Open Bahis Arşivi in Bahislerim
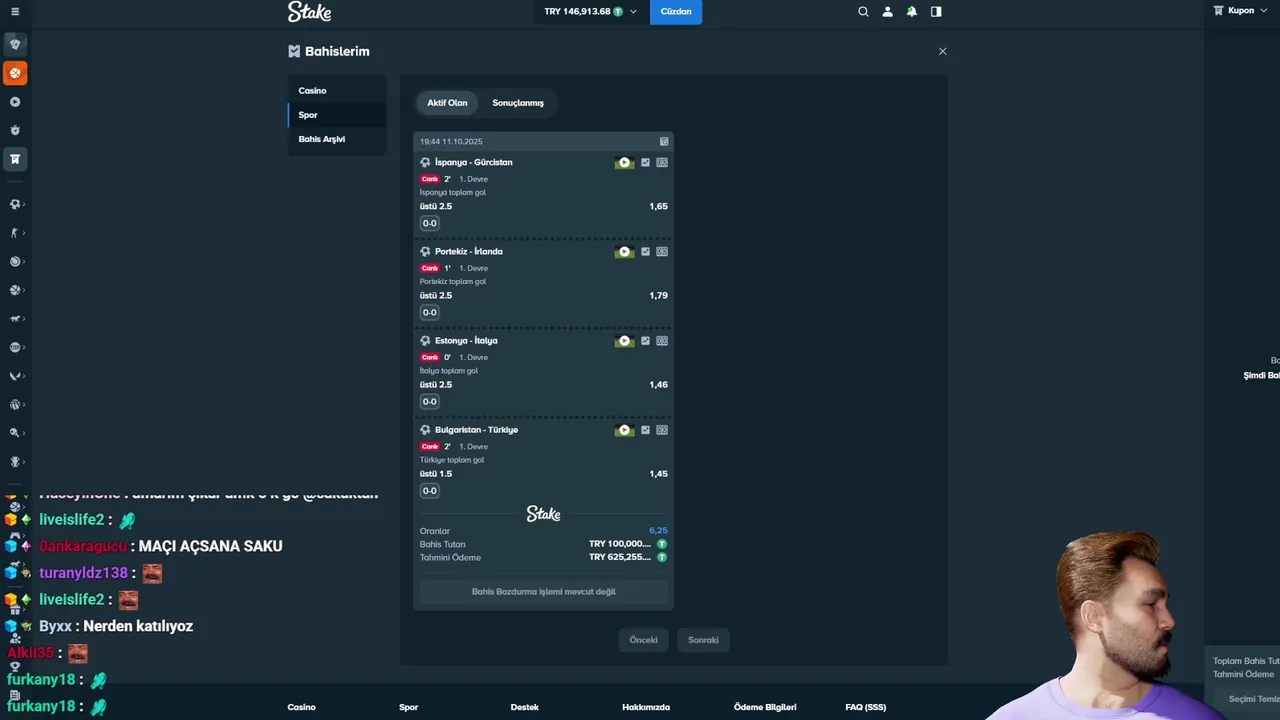The width and height of the screenshot is (1280, 720). [337, 139]
